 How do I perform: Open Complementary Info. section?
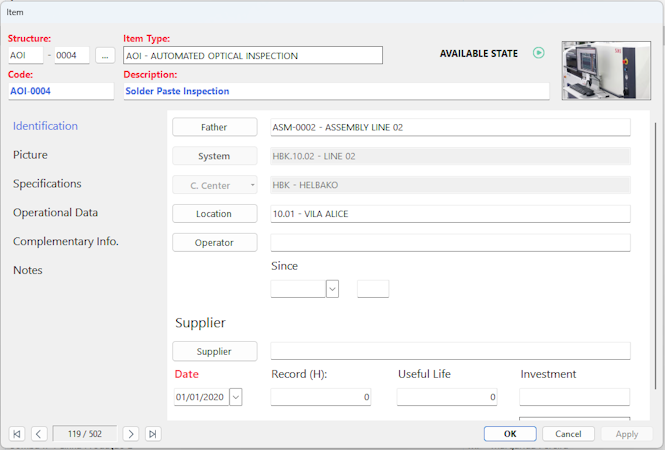coord(66,241)
